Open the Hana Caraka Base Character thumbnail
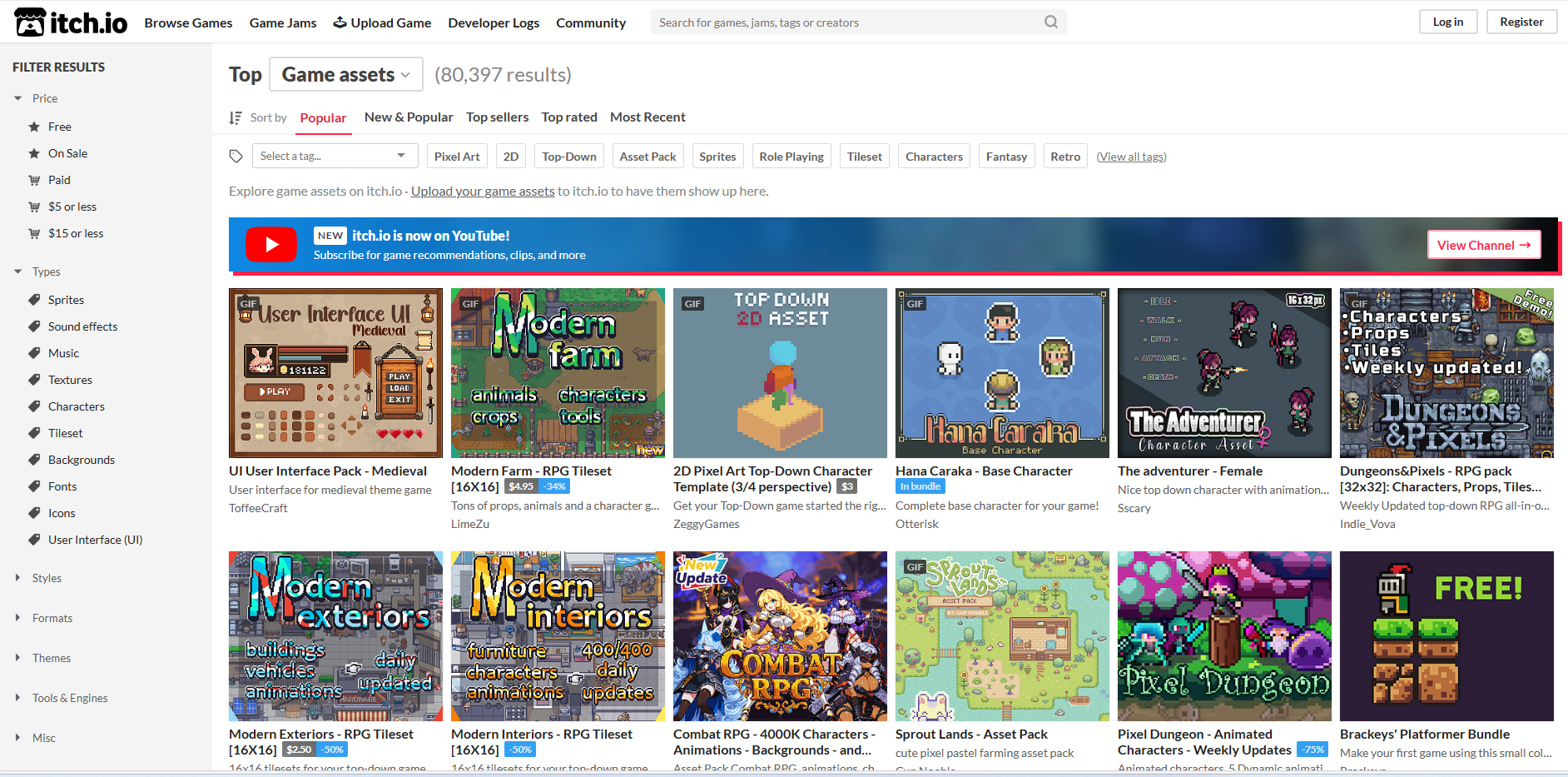The width and height of the screenshot is (1568, 777). point(1002,373)
